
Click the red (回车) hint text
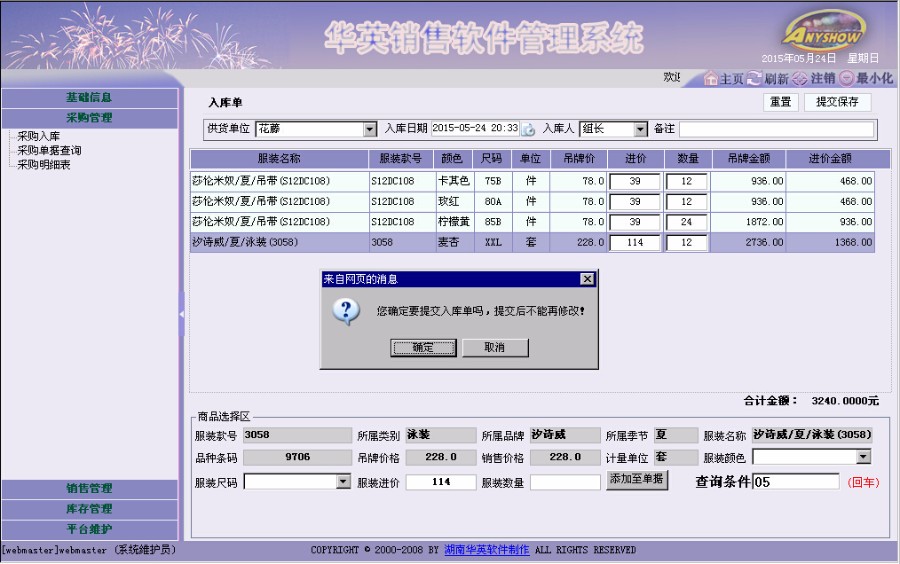pos(863,483)
